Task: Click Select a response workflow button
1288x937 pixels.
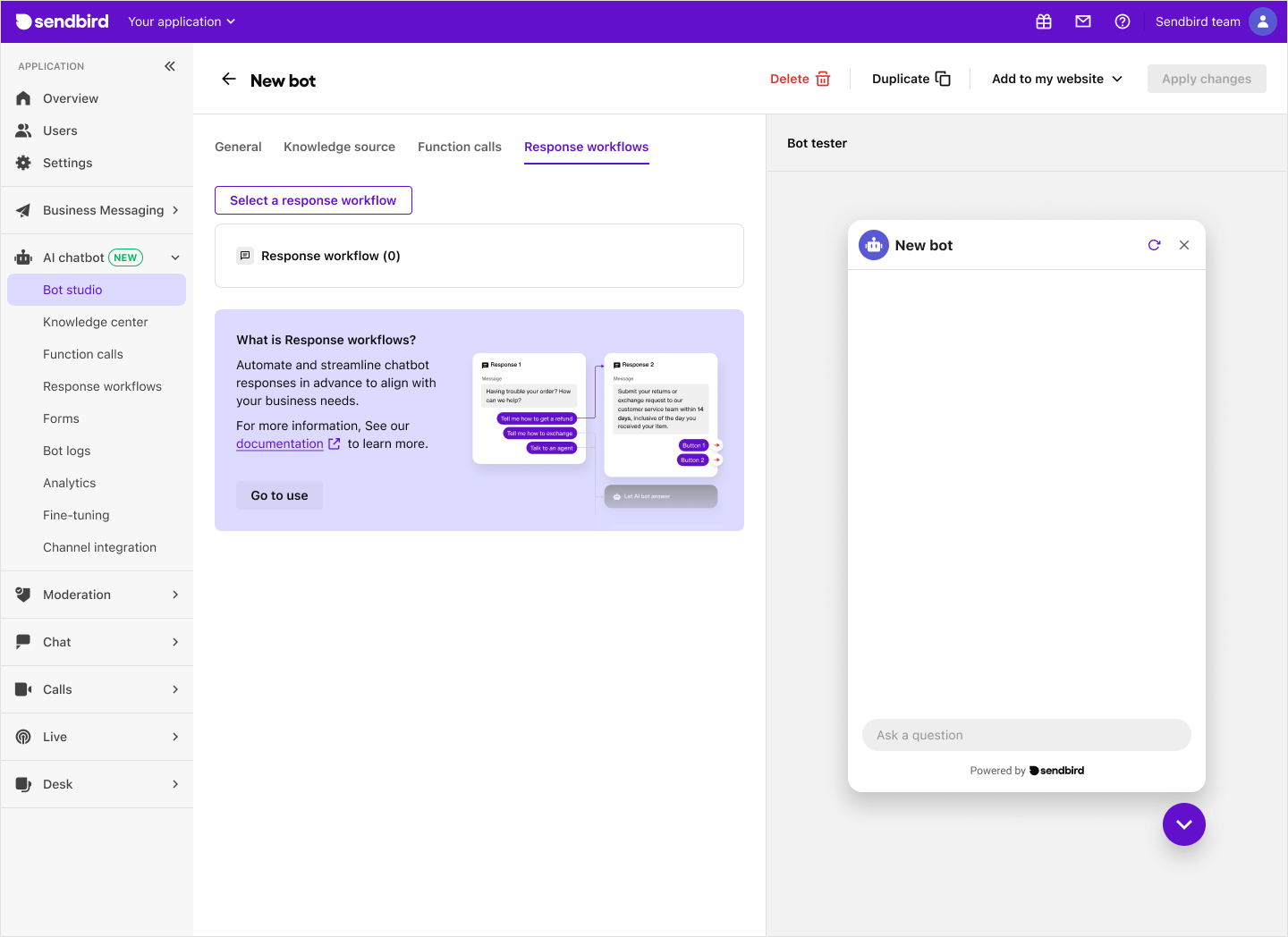Action: 313,200
